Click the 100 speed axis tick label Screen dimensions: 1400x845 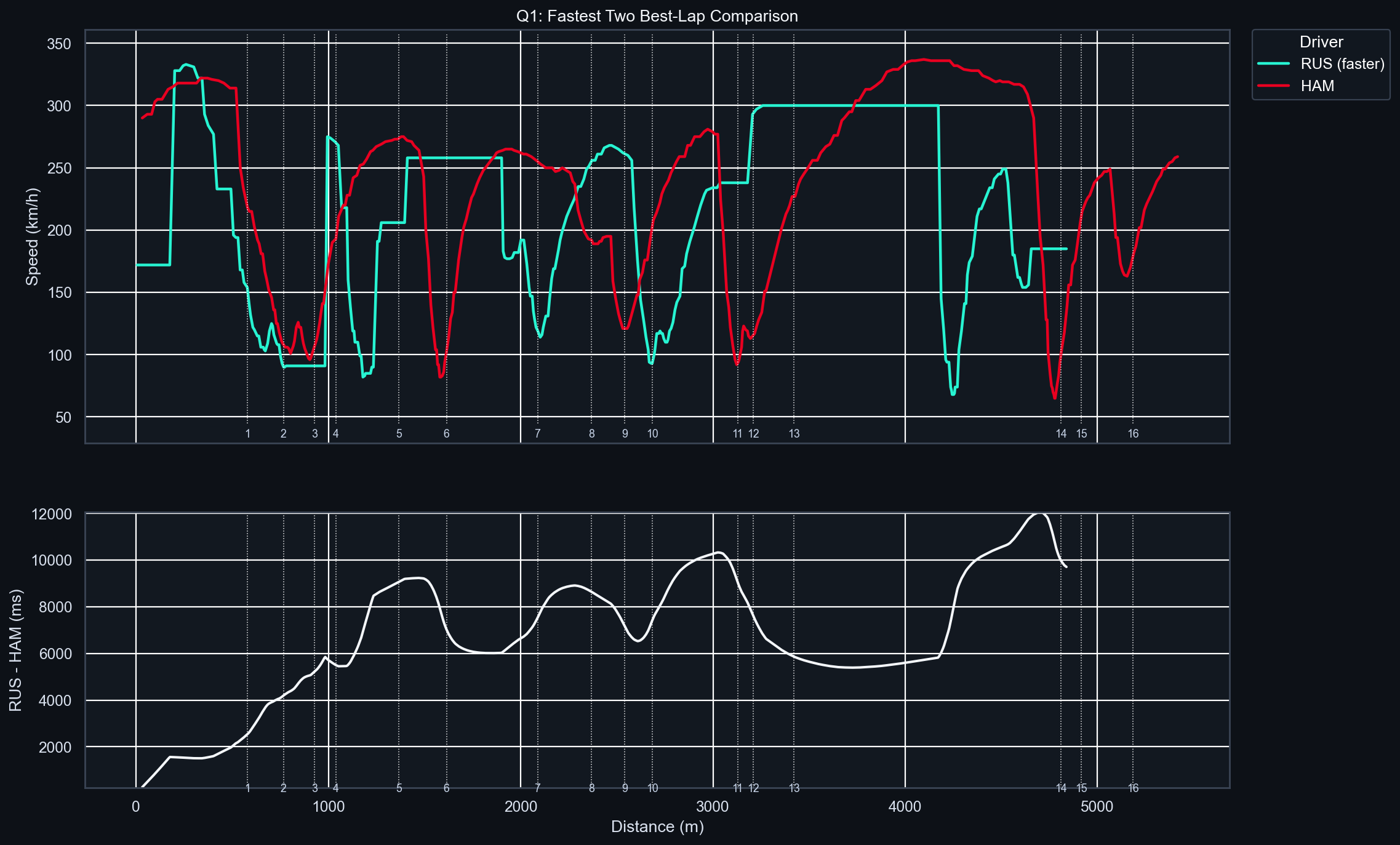point(59,355)
